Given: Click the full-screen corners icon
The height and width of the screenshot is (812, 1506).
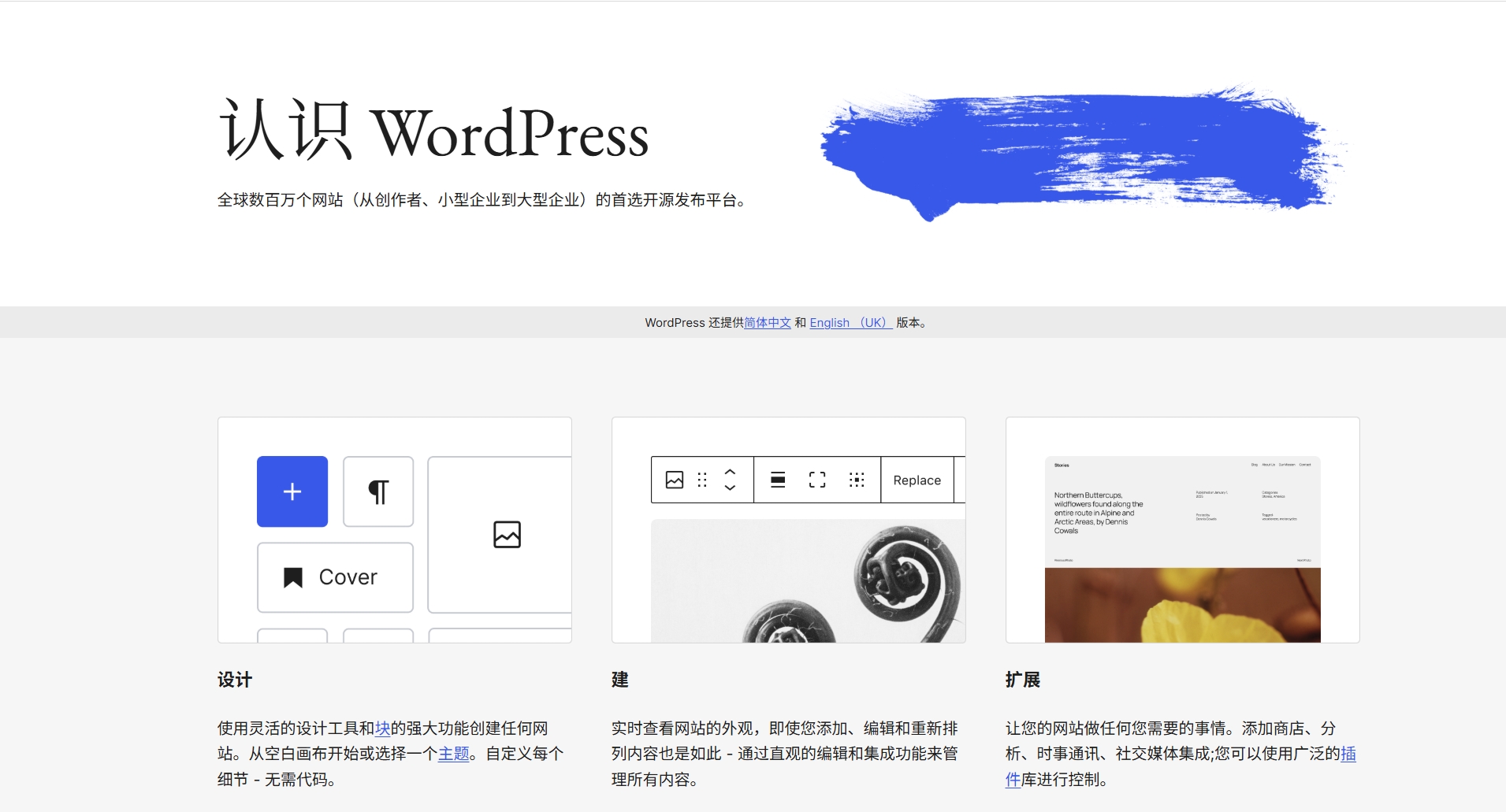Looking at the screenshot, I should (817, 480).
